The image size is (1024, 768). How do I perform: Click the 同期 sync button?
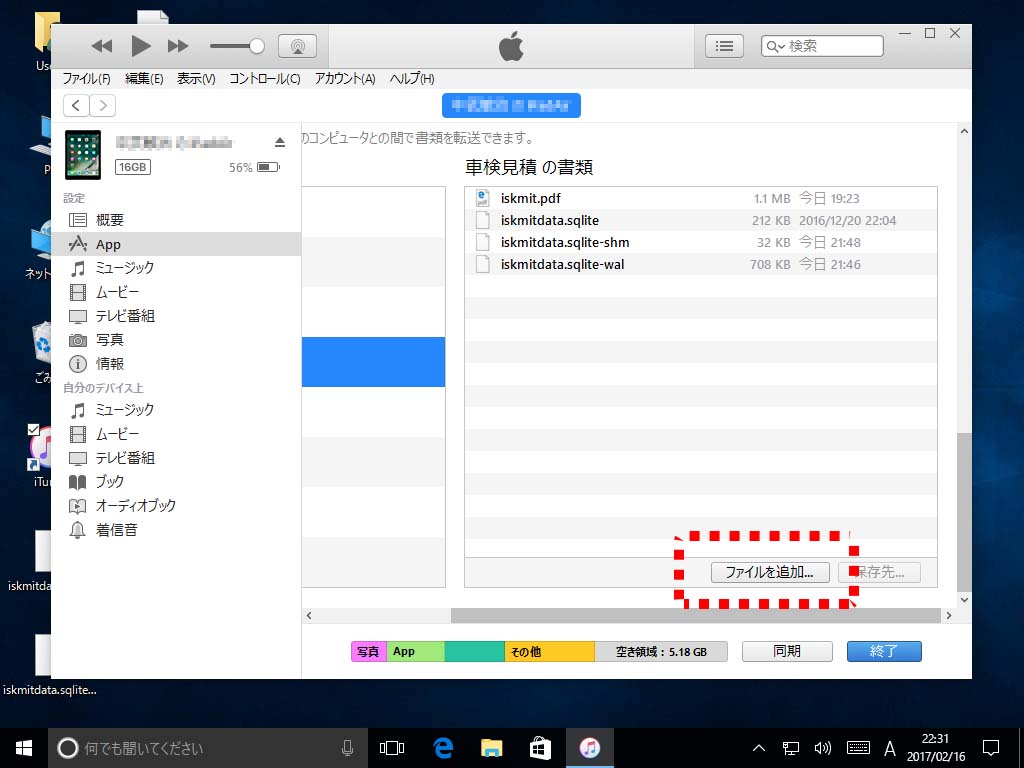[x=787, y=651]
